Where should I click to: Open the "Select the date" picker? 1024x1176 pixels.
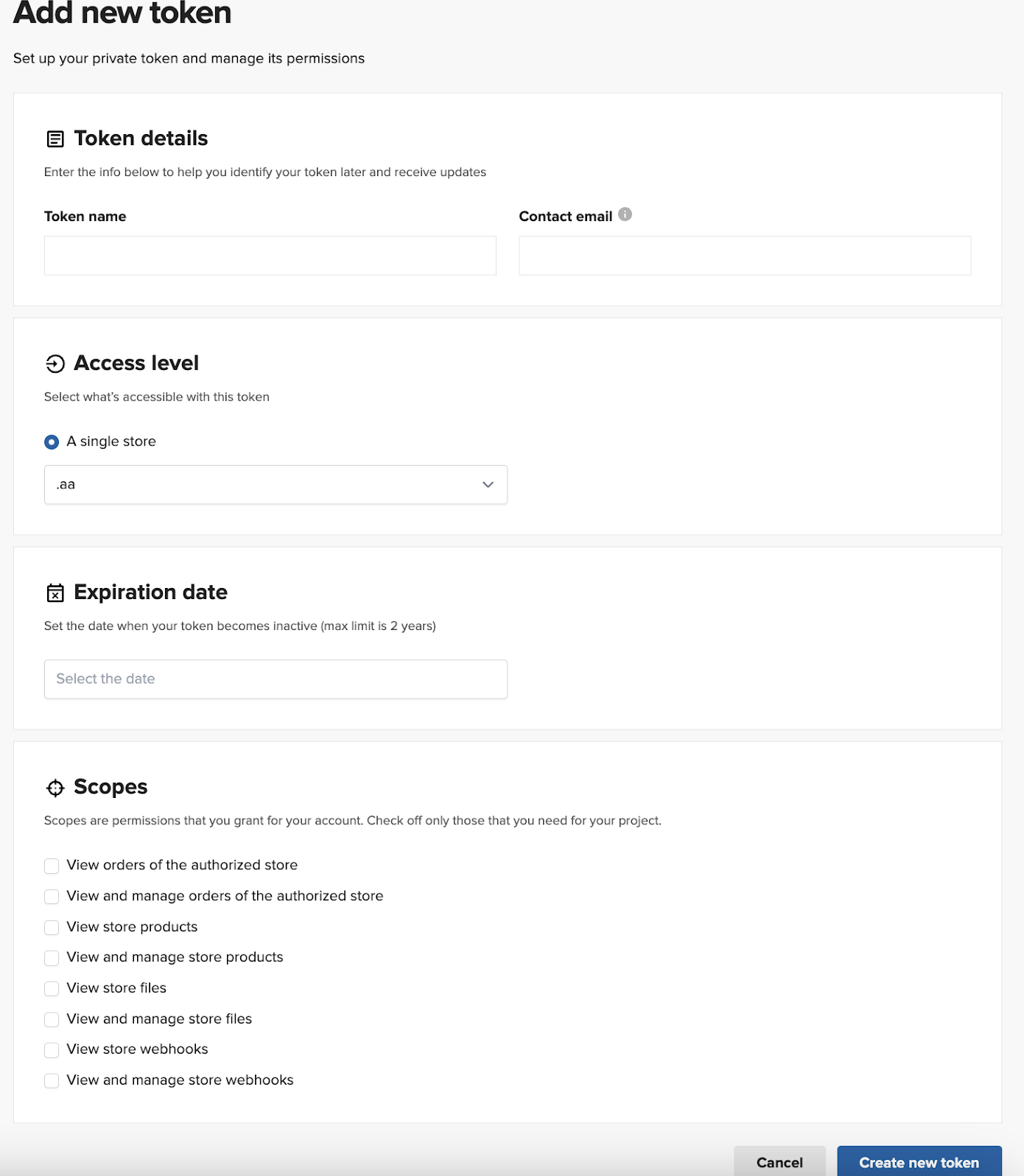276,679
